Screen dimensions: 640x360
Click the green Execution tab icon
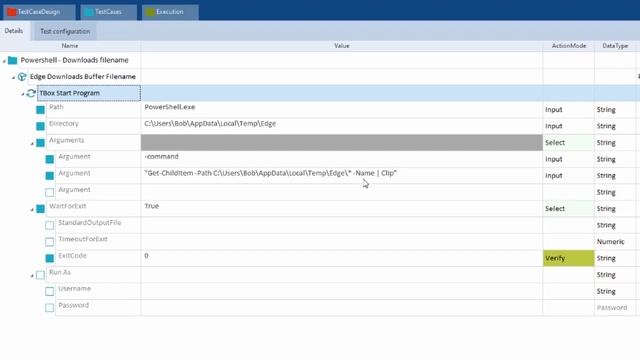(x=150, y=12)
